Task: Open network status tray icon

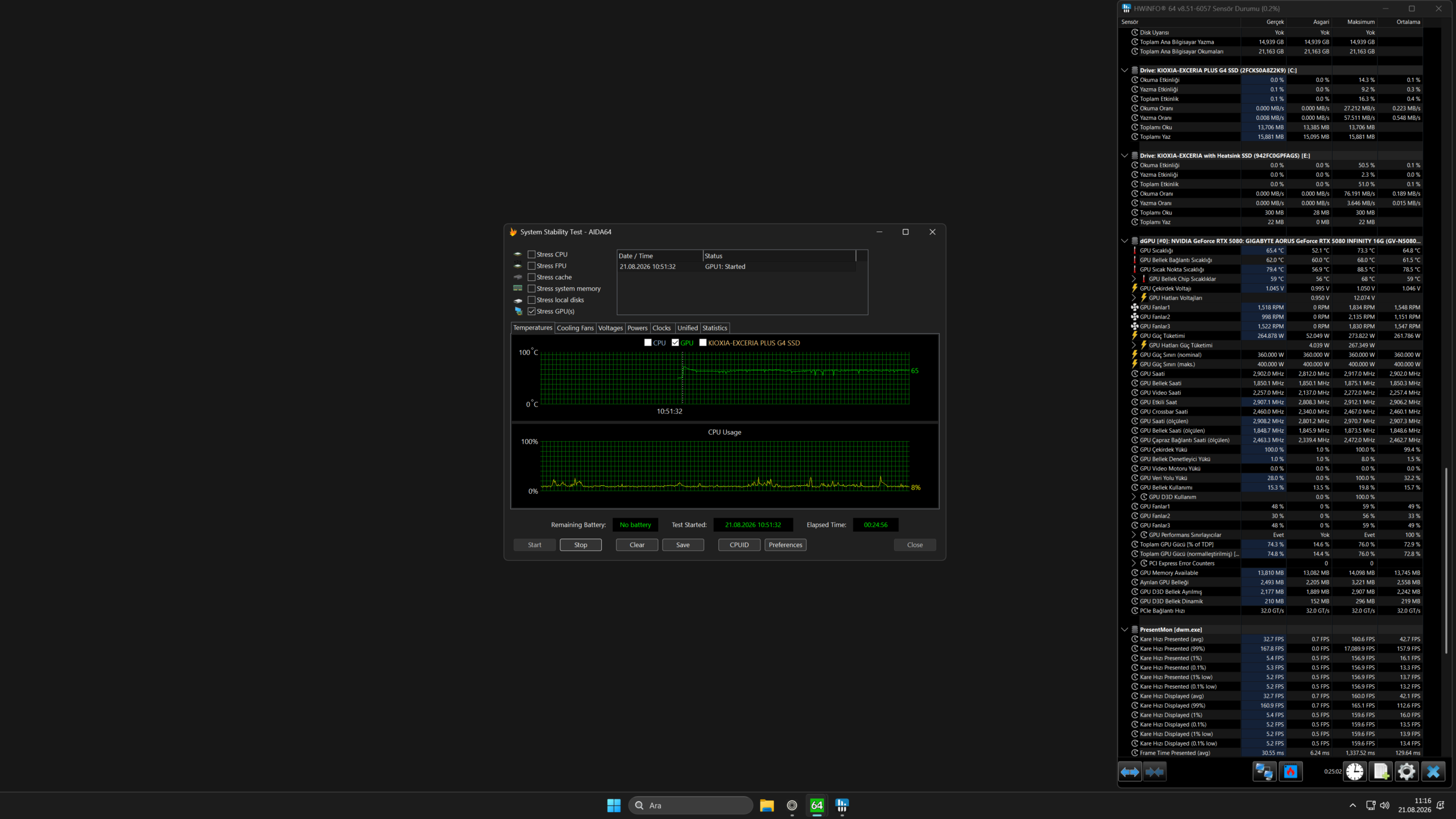Action: [1371, 805]
